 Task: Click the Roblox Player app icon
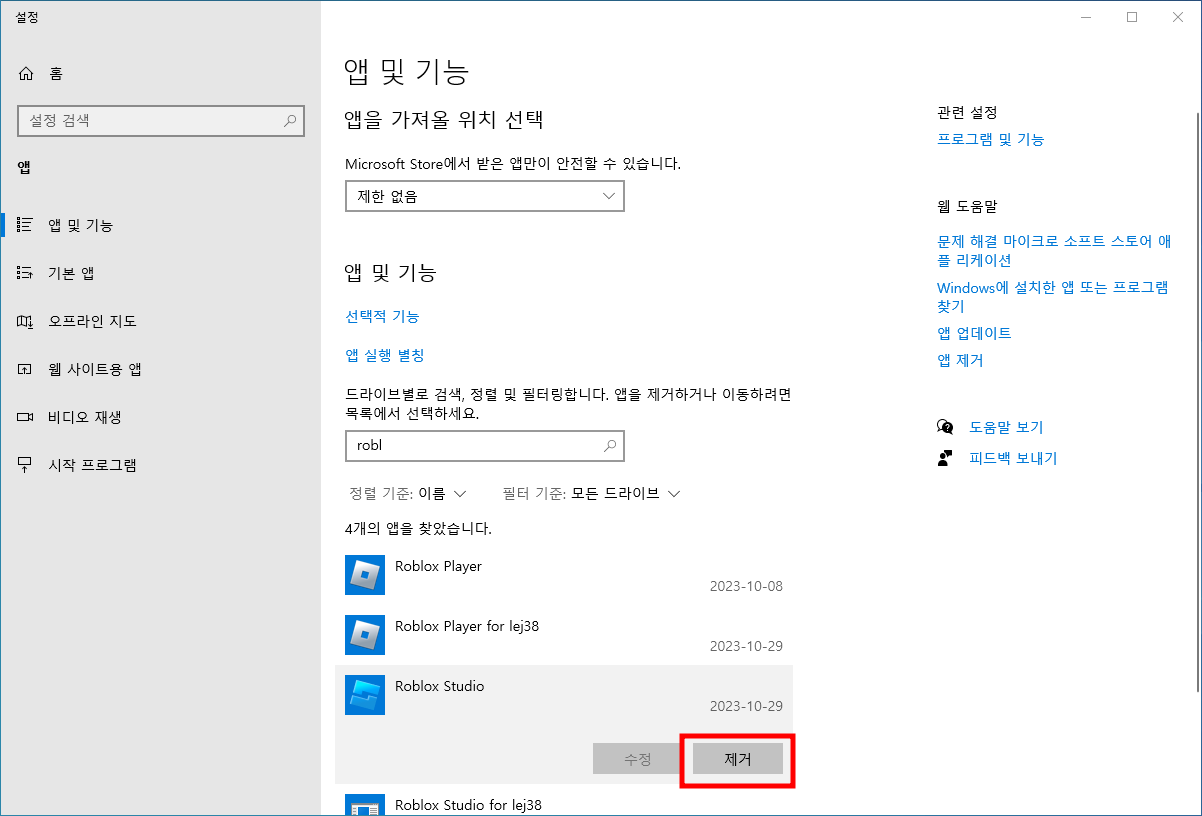(x=365, y=575)
